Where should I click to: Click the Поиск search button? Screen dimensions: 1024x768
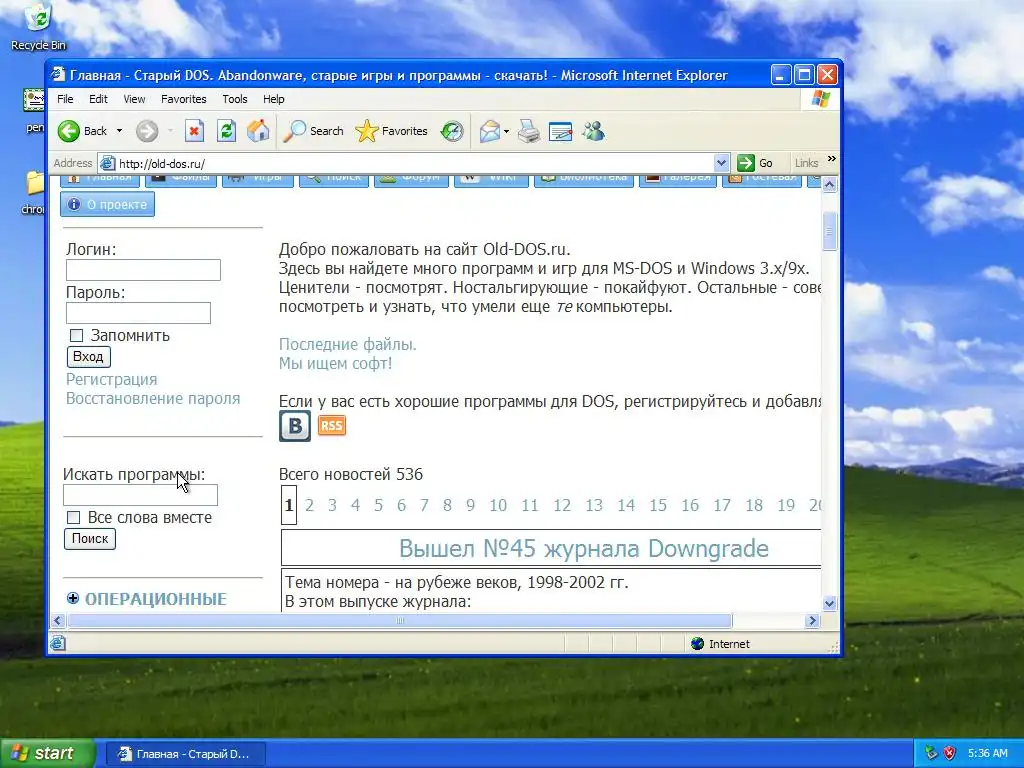click(x=90, y=539)
